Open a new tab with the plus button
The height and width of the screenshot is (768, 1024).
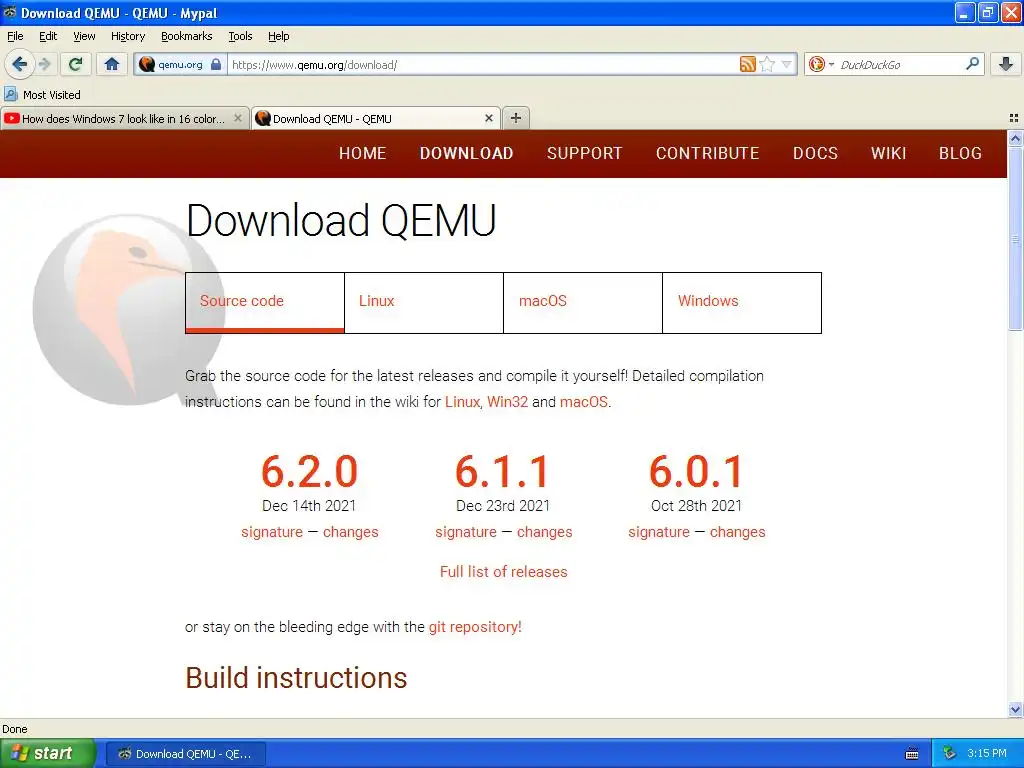click(x=516, y=118)
